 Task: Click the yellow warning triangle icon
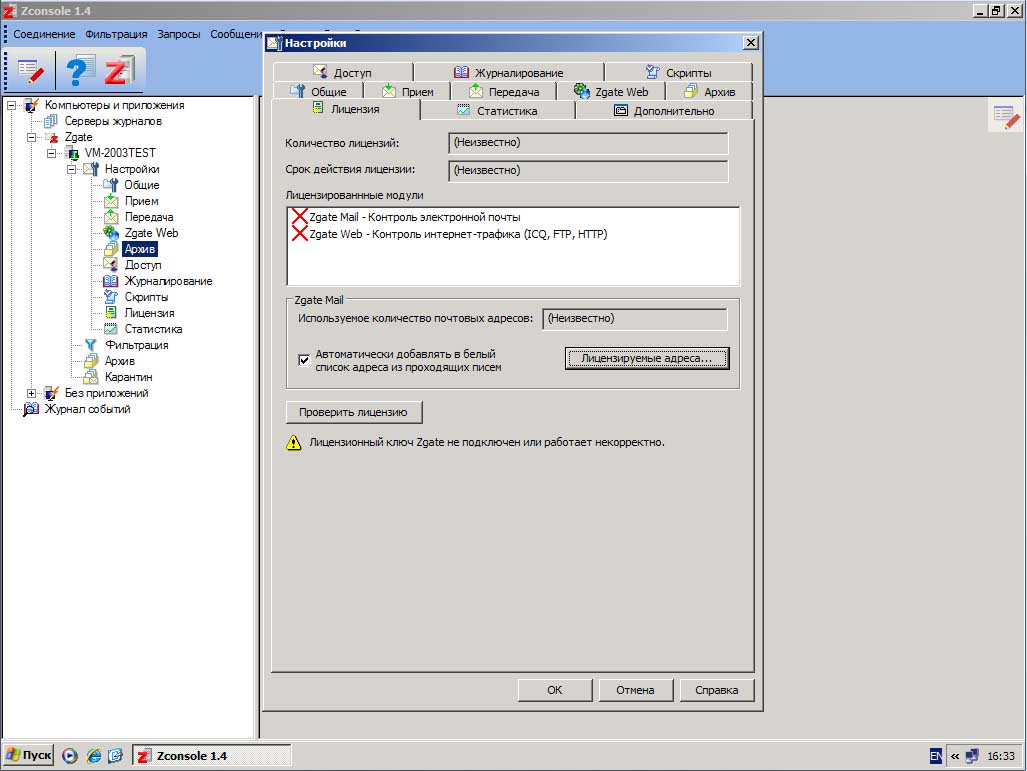(294, 443)
